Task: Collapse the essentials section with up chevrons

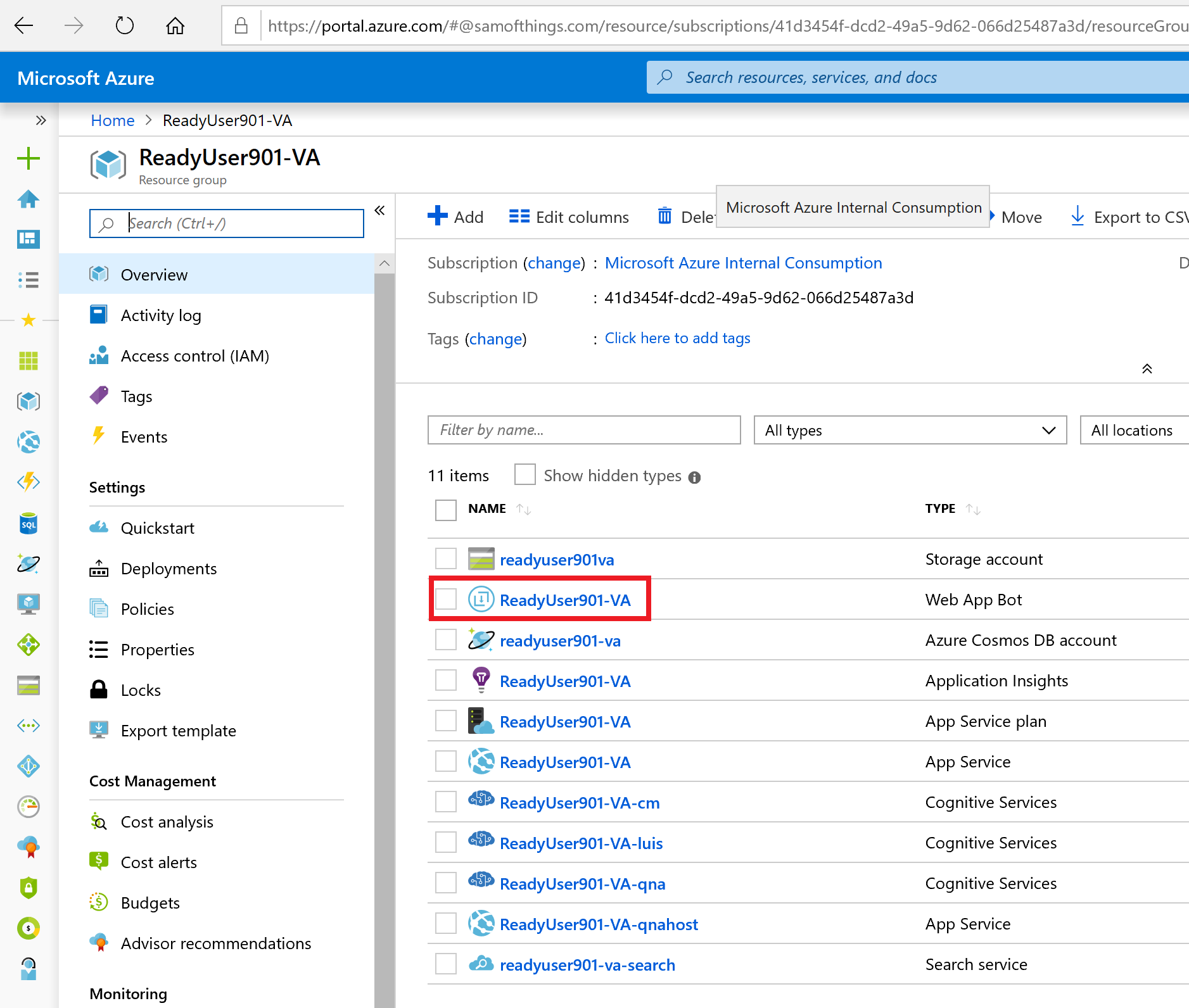Action: [1147, 369]
